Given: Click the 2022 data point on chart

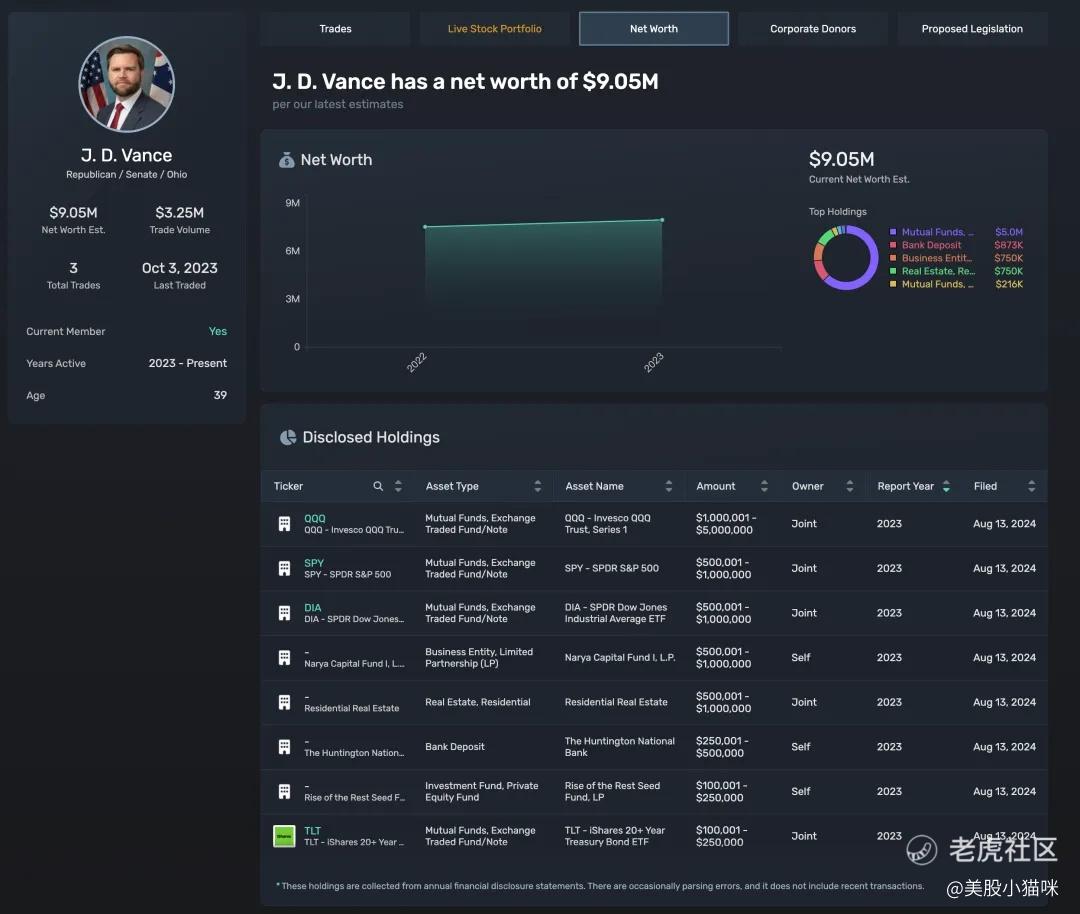Looking at the screenshot, I should tap(425, 226).
